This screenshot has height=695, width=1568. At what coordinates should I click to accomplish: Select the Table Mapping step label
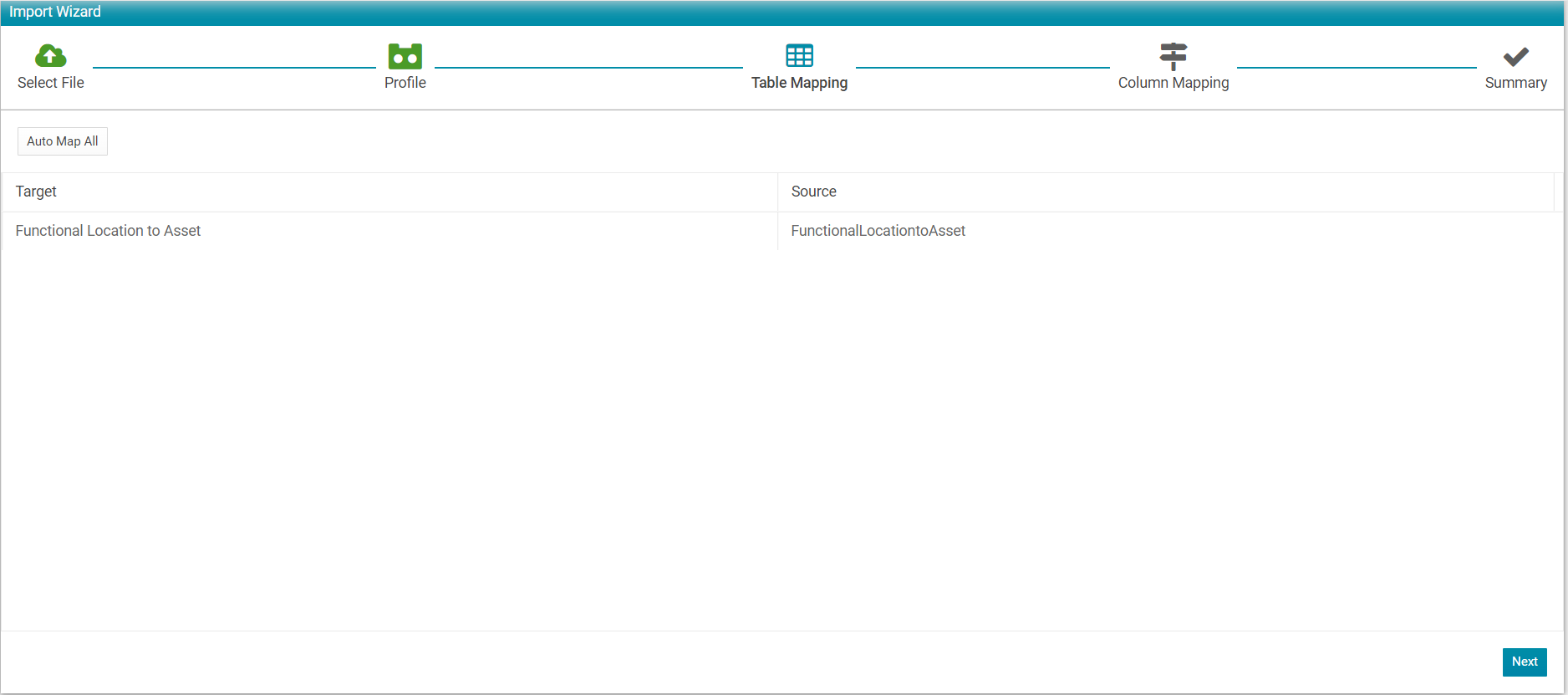coord(799,83)
